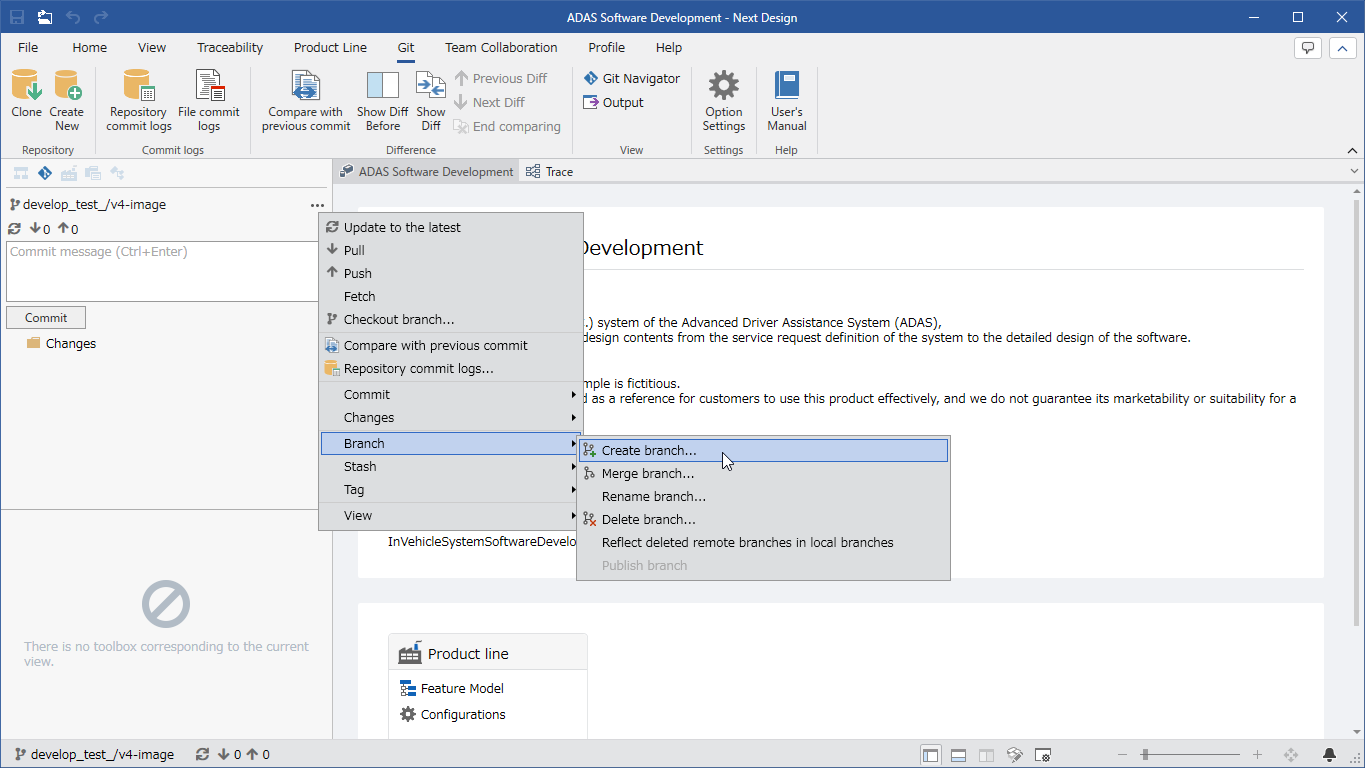Toggle the navigator pane layout button
Viewport: 1365px width, 768px height.
(931, 755)
